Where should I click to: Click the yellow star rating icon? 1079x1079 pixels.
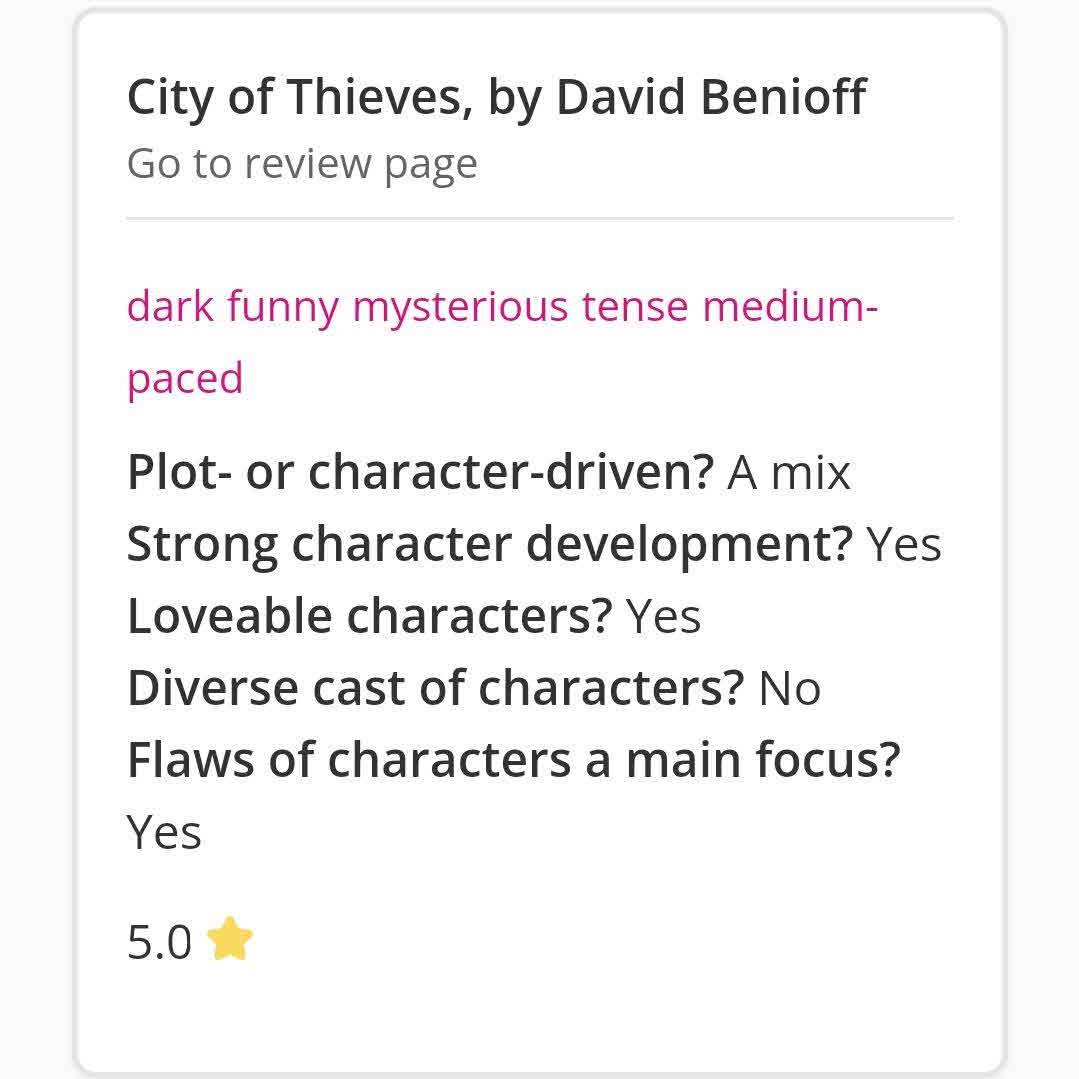[x=229, y=940]
